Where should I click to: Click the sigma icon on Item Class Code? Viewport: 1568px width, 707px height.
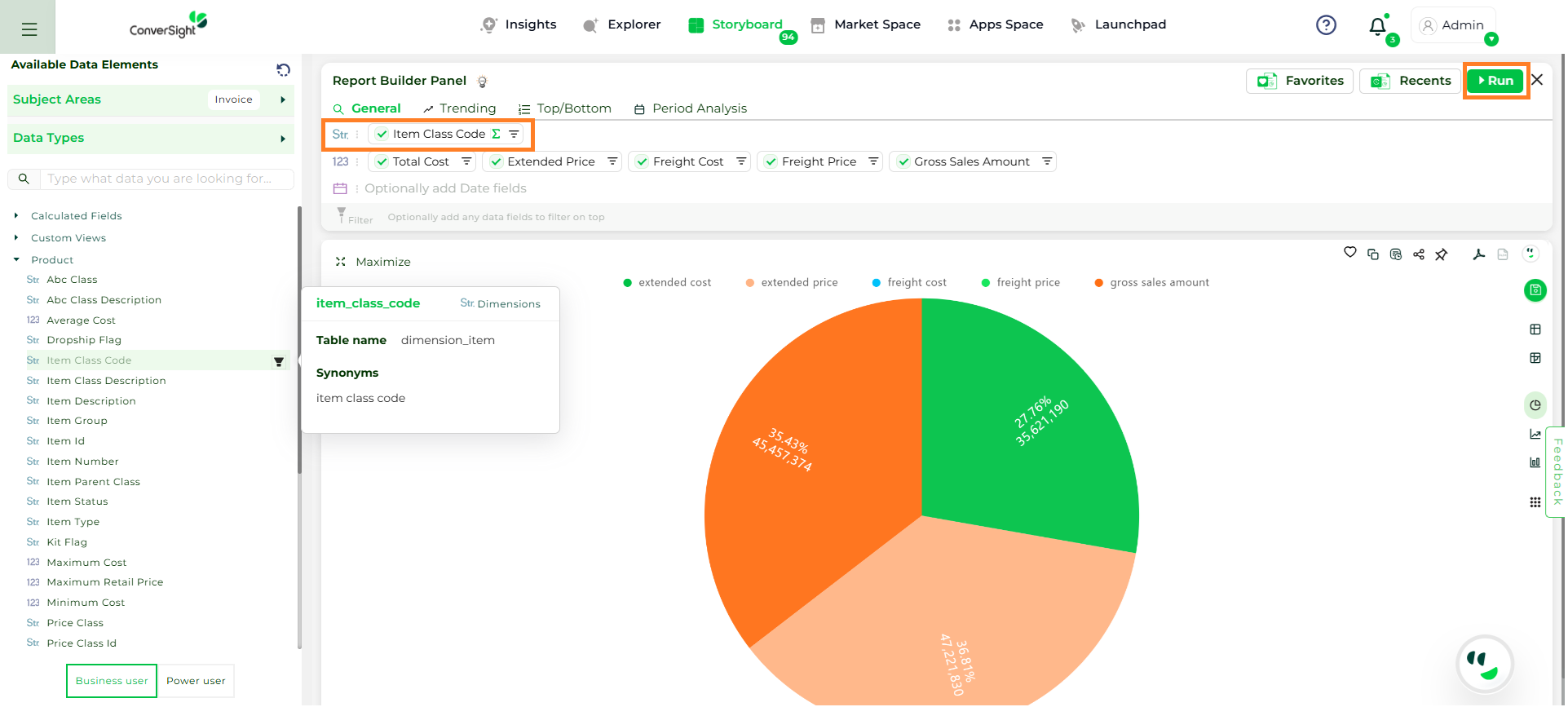pyautogui.click(x=497, y=135)
